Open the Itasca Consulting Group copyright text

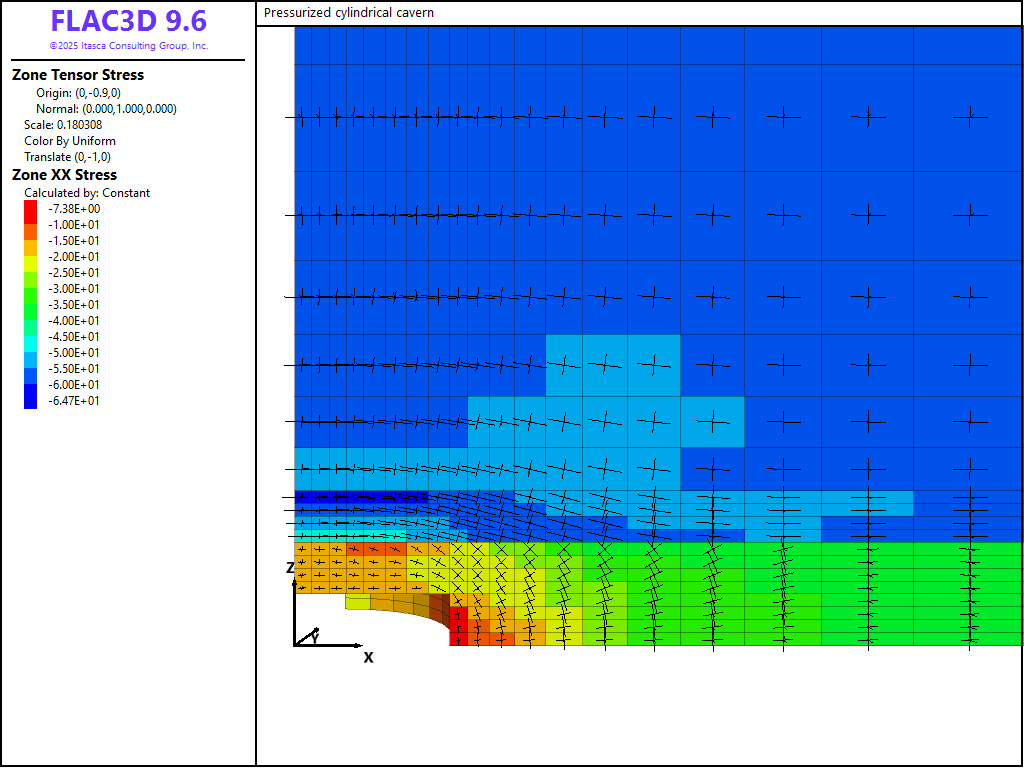[x=128, y=46]
